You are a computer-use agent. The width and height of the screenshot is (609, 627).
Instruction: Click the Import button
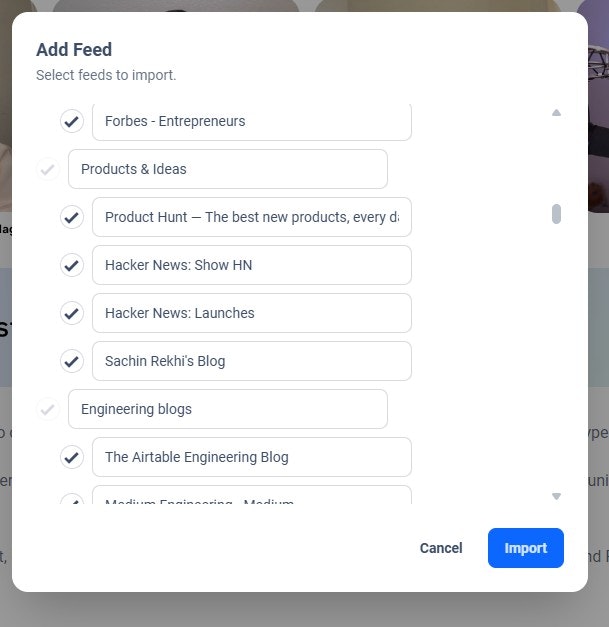[526, 548]
